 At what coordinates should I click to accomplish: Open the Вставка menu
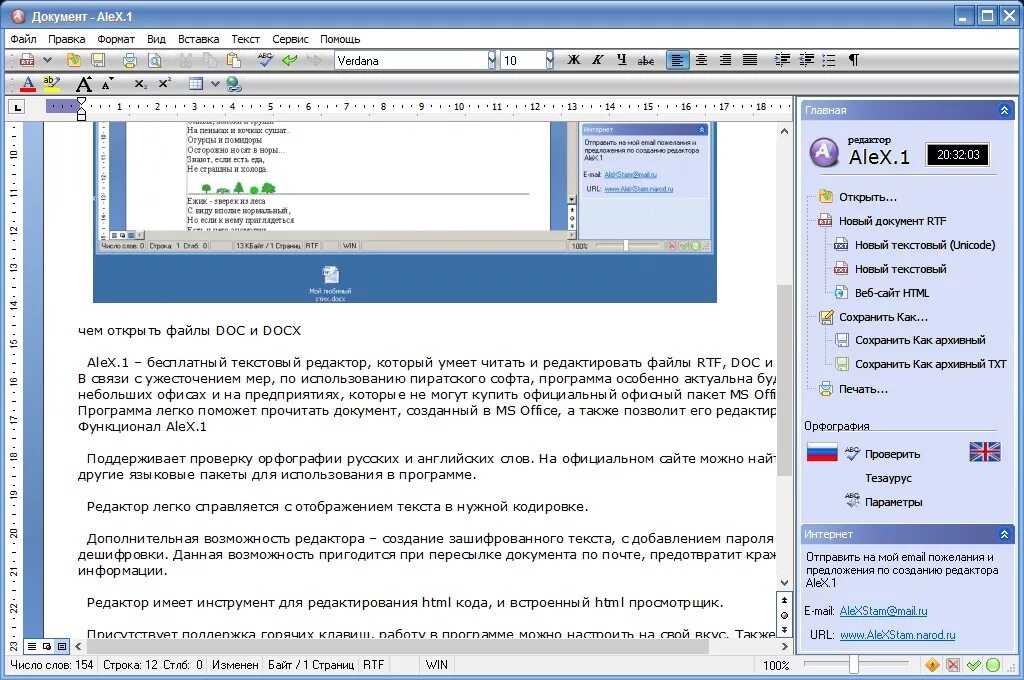tap(199, 39)
